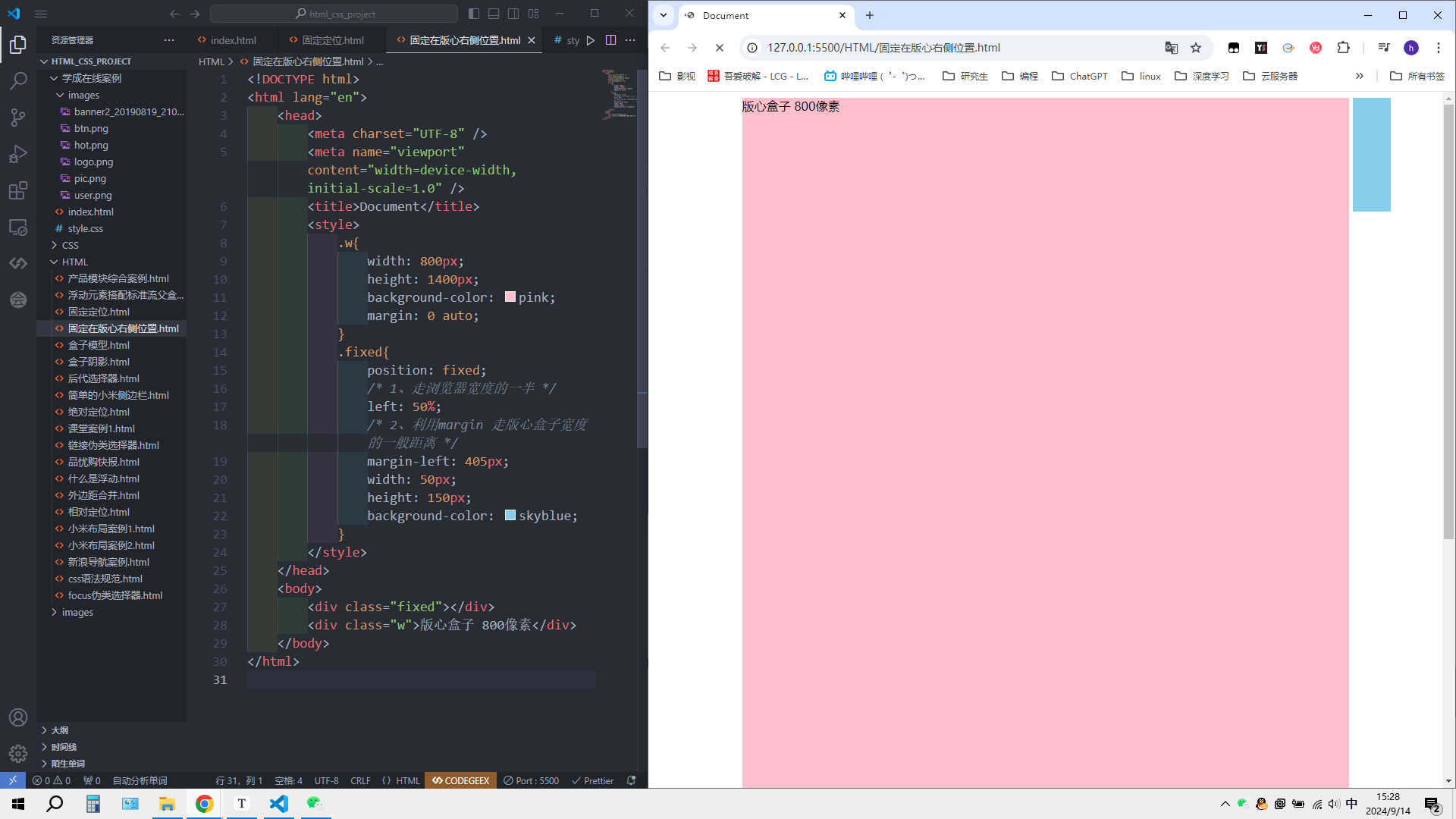Click the Split Editor Right icon
Image resolution: width=1456 pixels, height=819 pixels.
coord(610,40)
